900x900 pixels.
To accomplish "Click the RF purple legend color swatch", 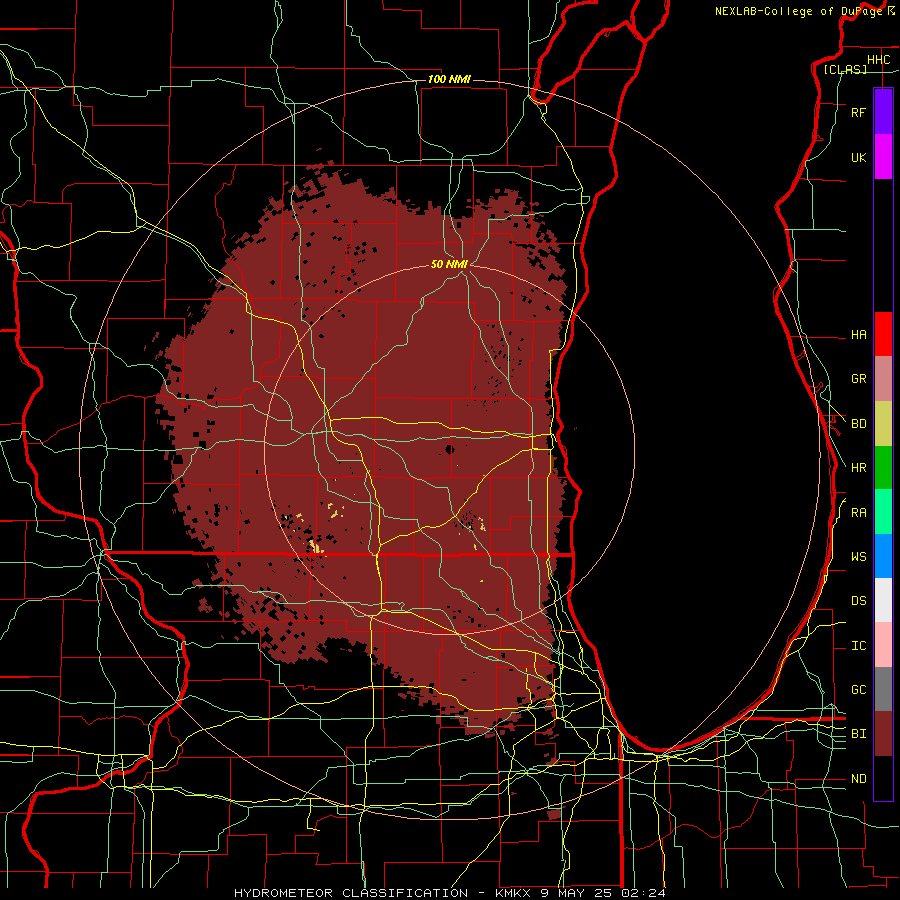I will (883, 112).
